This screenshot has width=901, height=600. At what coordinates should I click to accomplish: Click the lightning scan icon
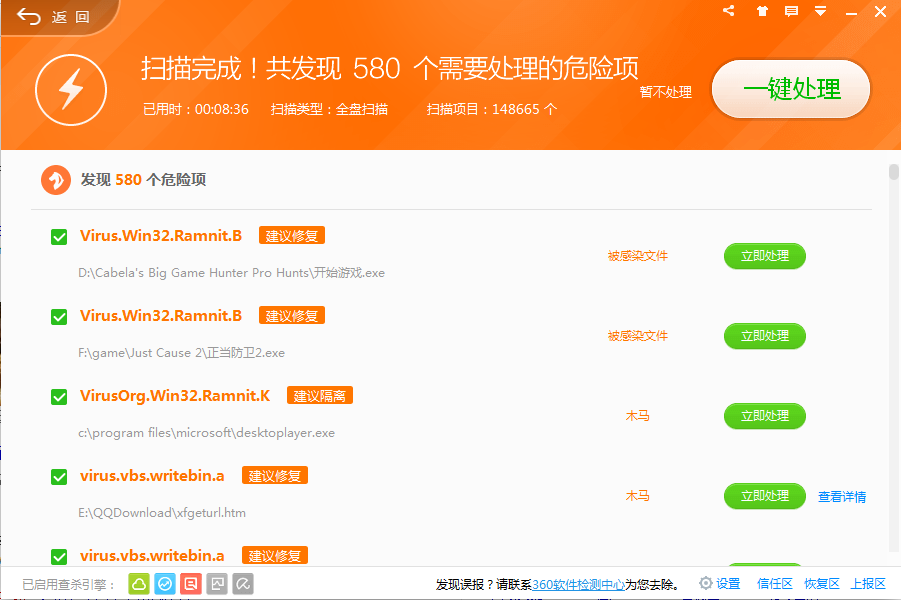[71, 90]
